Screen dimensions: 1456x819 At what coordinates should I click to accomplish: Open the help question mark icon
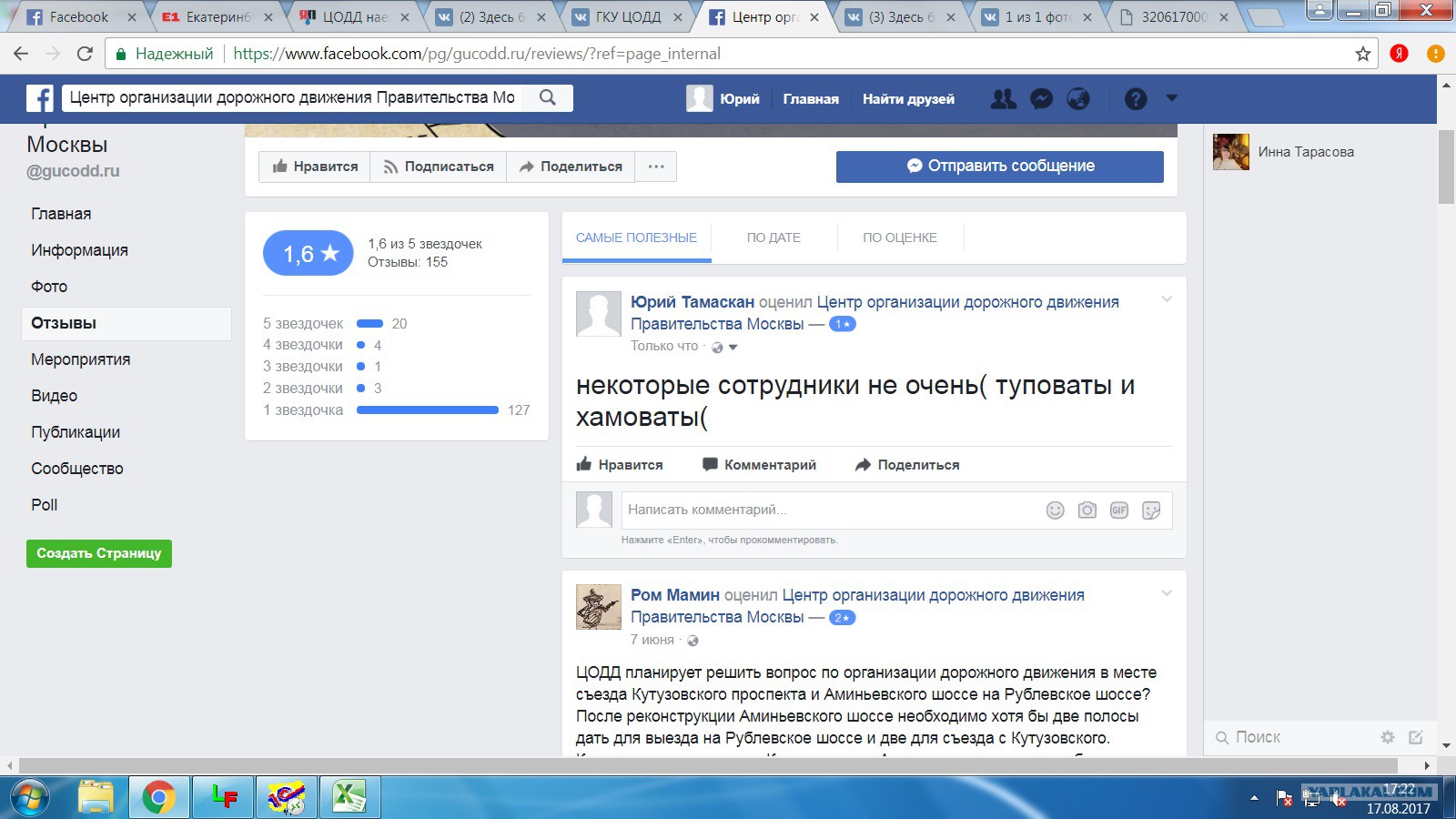pyautogui.click(x=1136, y=98)
